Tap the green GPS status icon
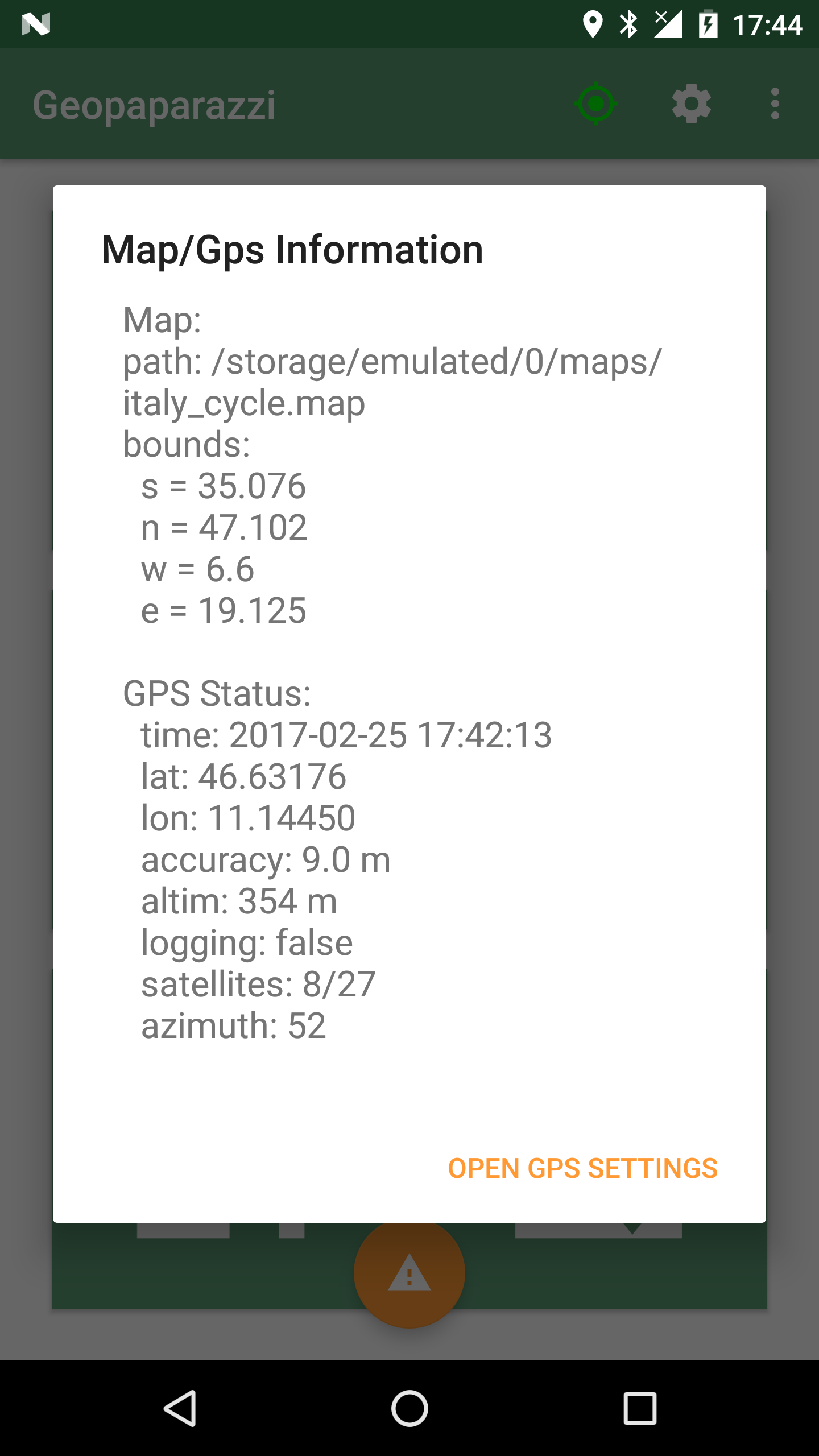819x1456 pixels. 596,104
